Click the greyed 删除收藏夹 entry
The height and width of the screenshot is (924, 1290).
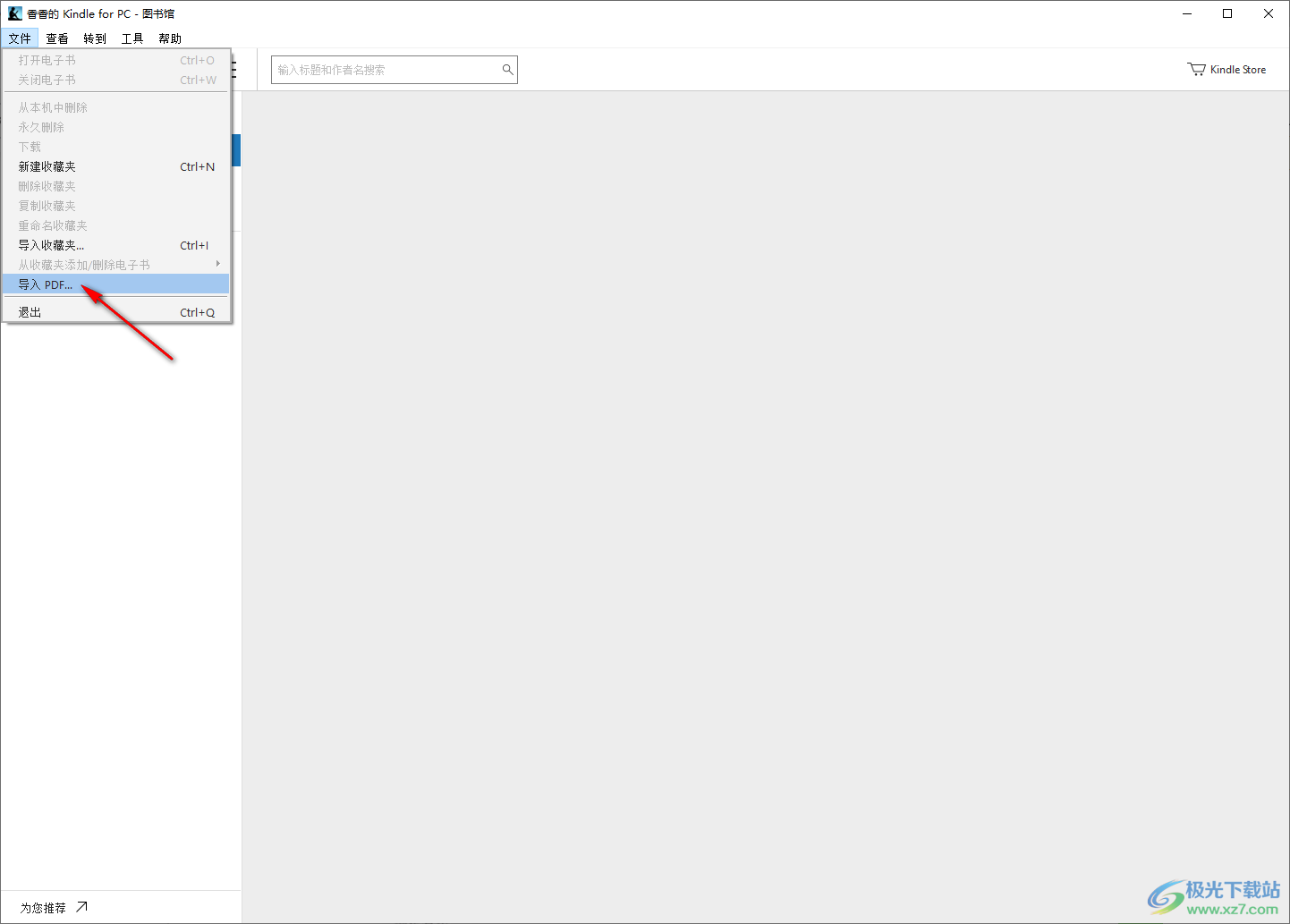tap(116, 186)
